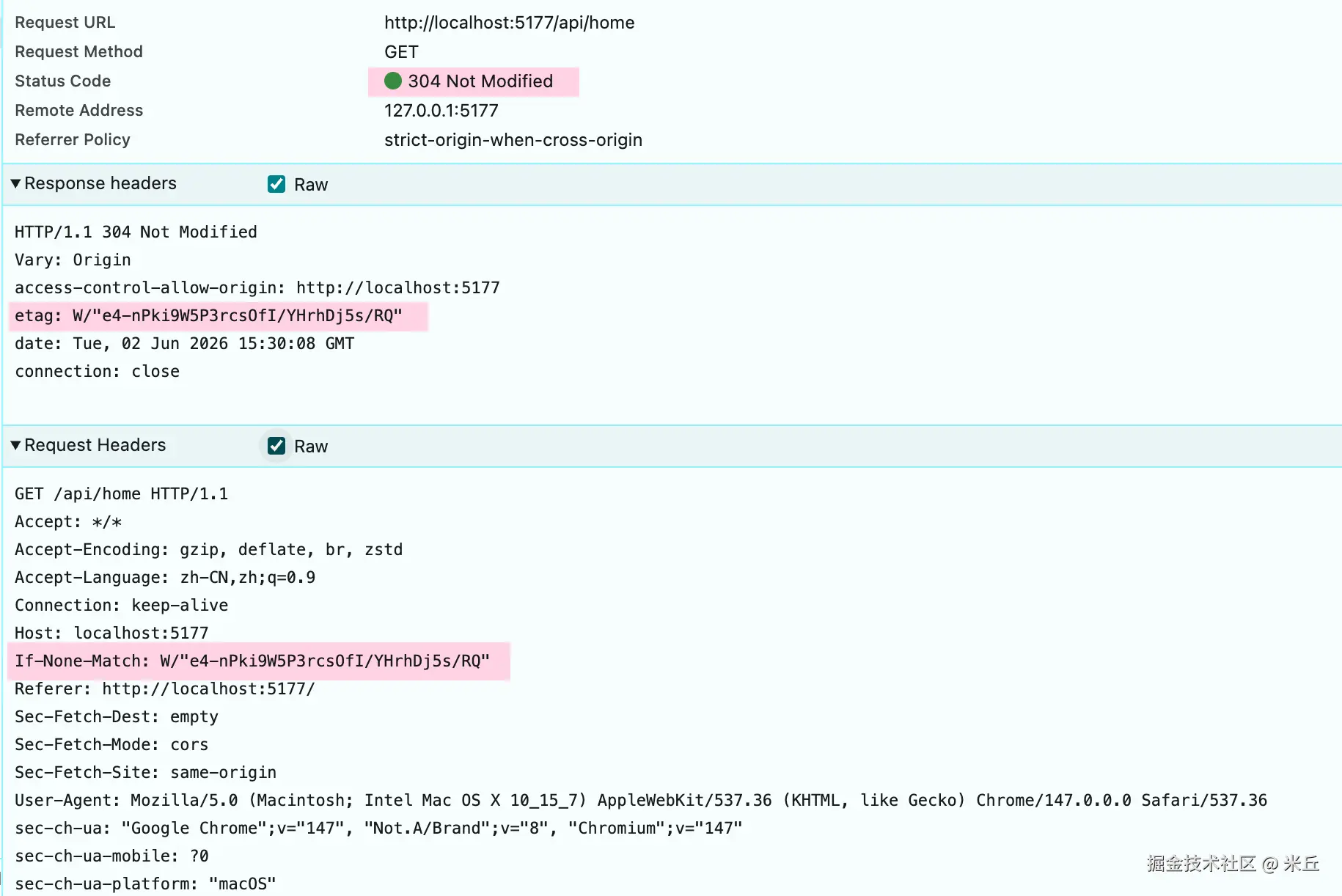Viewport: 1342px width, 896px height.
Task: Uncheck the Raw checkbox for Response headers
Action: pyautogui.click(x=276, y=184)
